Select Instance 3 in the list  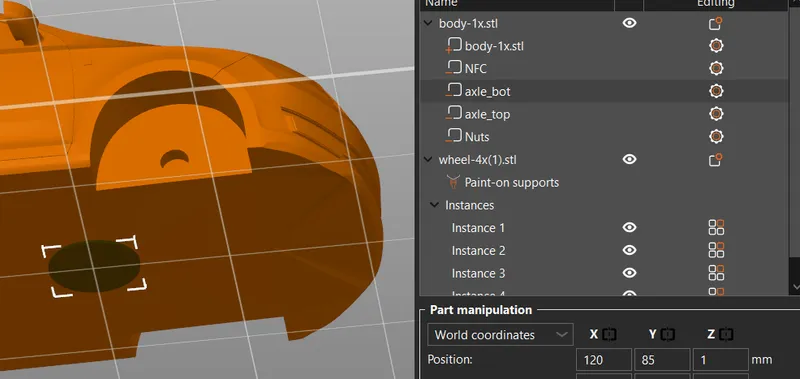tap(605, 273)
